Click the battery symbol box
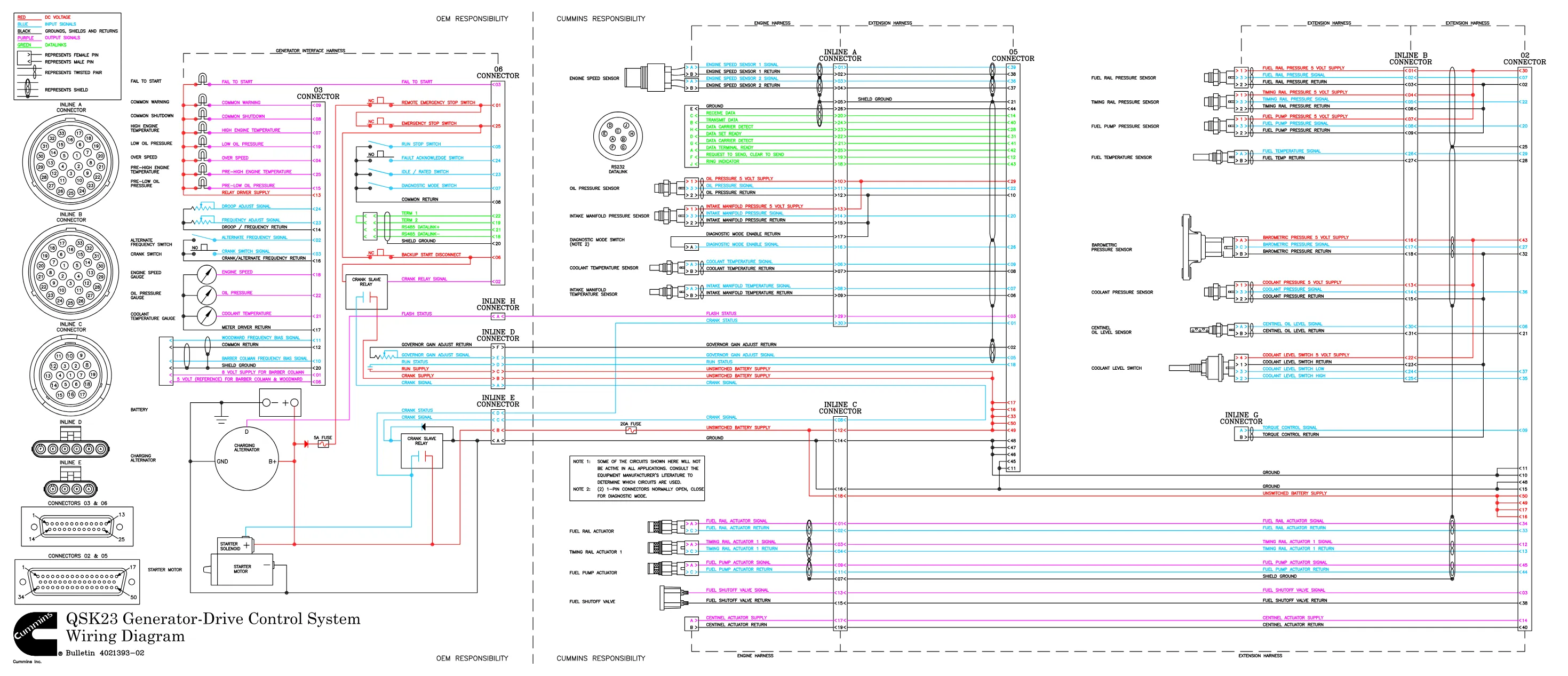The width and height of the screenshot is (1568, 676). coord(280,402)
